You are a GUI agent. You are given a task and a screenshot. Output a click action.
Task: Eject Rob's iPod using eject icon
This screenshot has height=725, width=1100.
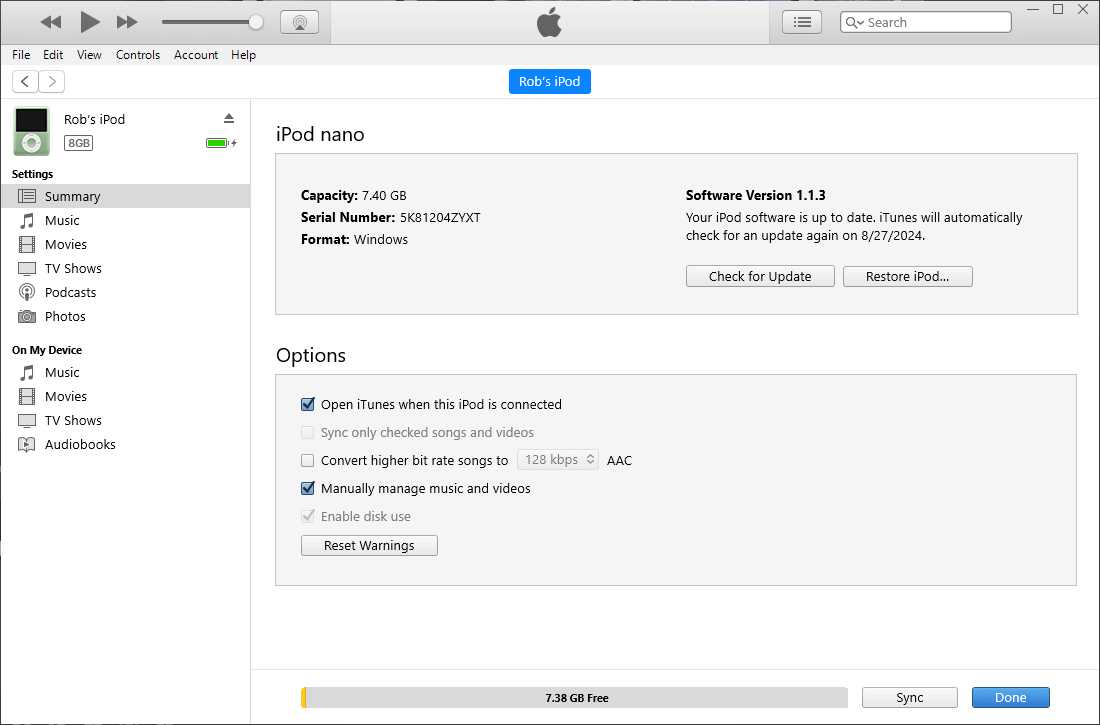[x=229, y=118]
